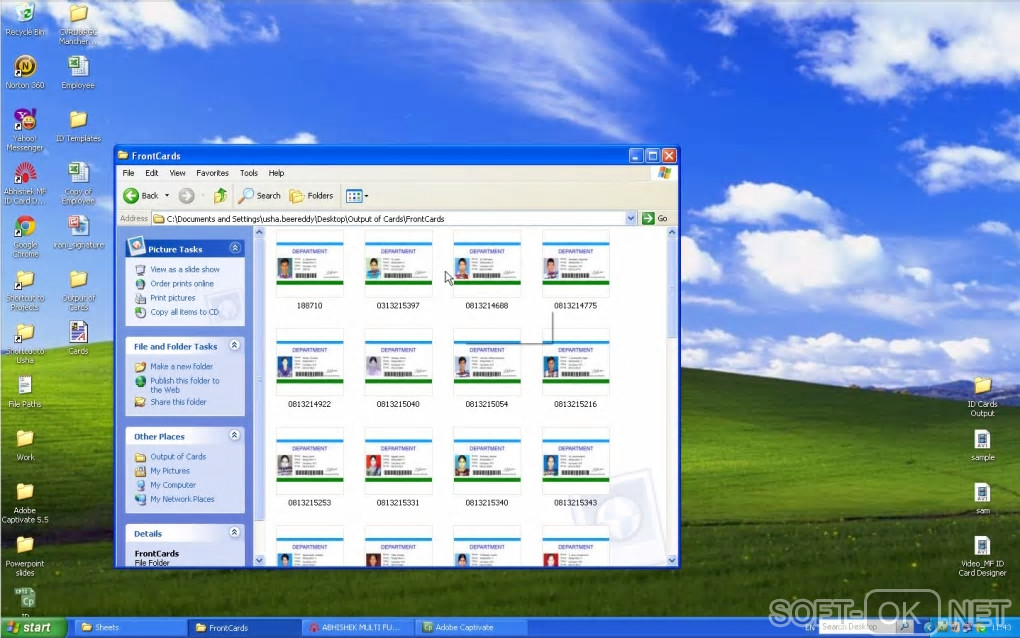Open Search from the Explorer toolbar
The height and width of the screenshot is (638, 1020).
click(x=260, y=196)
